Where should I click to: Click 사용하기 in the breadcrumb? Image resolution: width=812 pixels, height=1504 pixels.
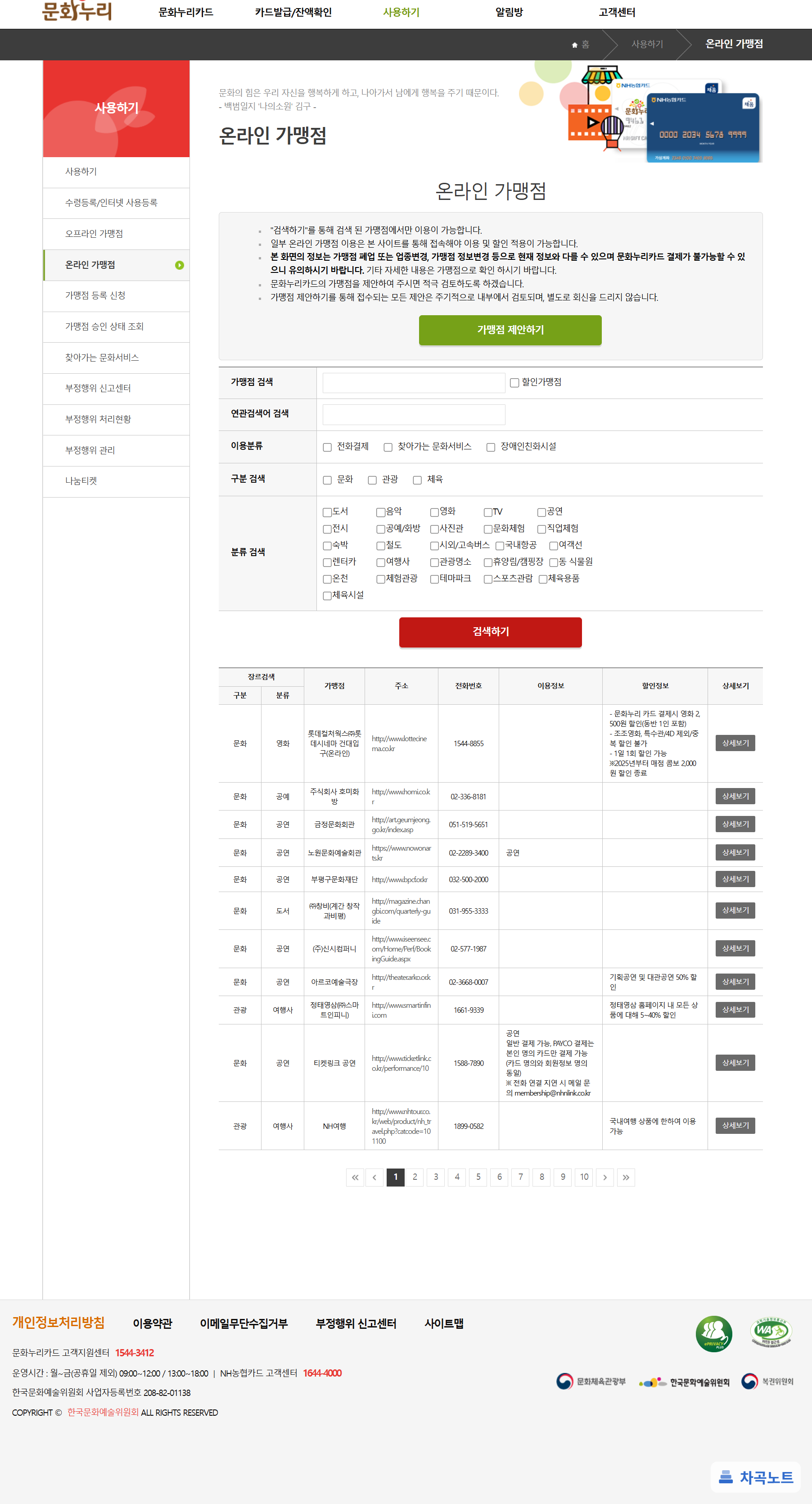point(647,45)
